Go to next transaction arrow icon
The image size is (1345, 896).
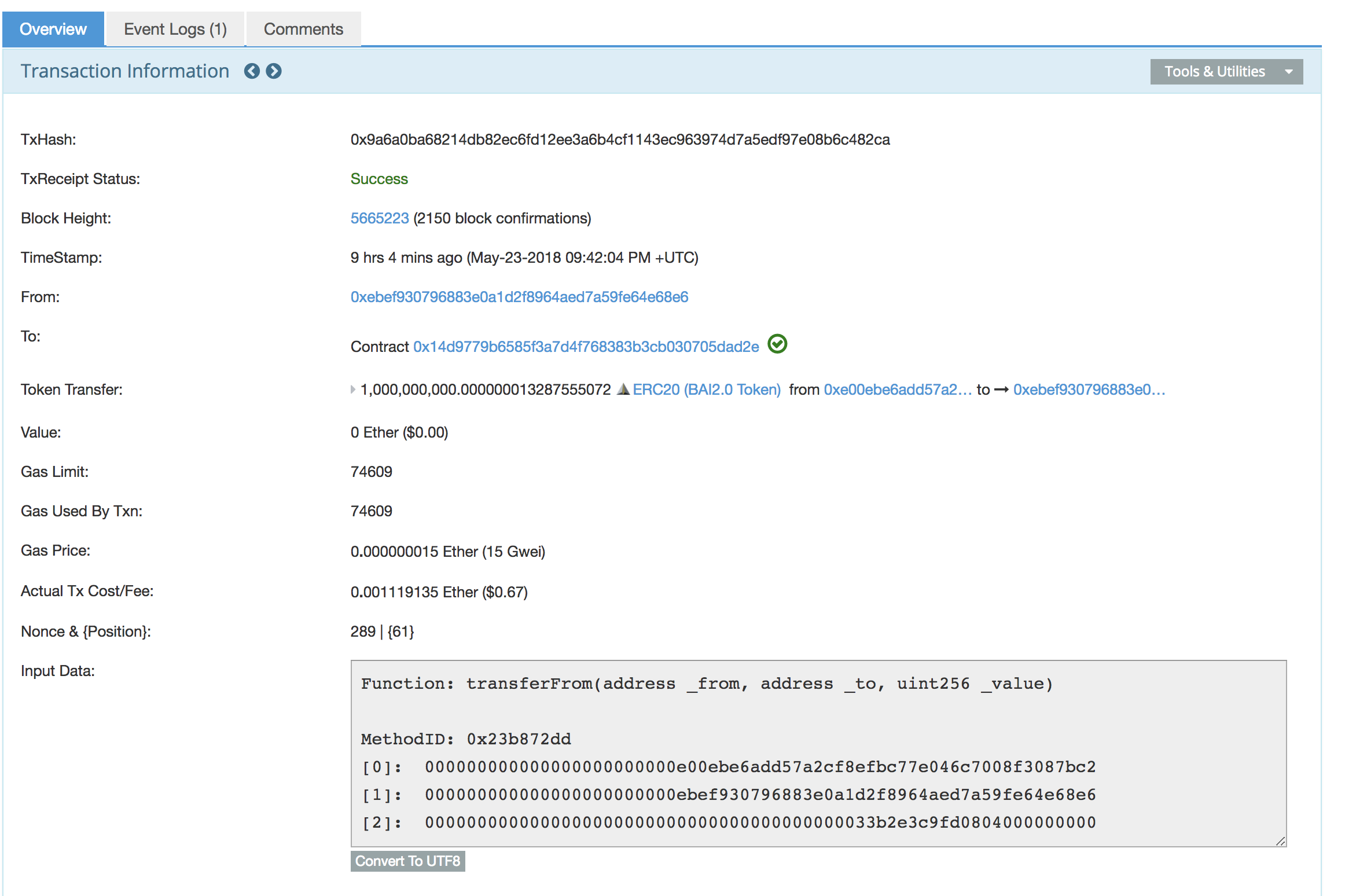[274, 71]
